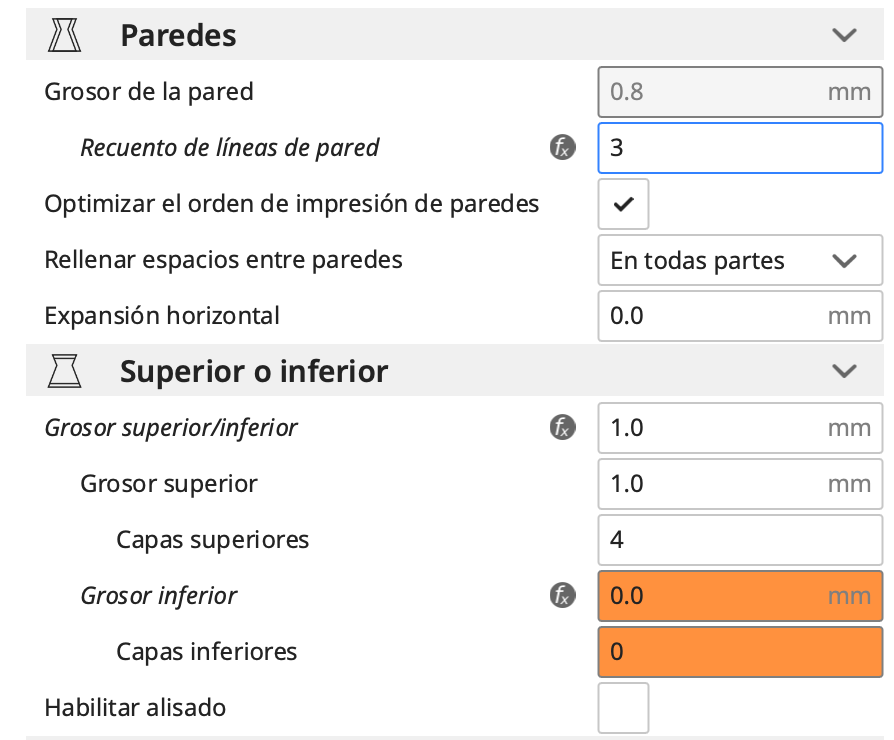Collapse the Paredes section chevron

click(x=844, y=35)
